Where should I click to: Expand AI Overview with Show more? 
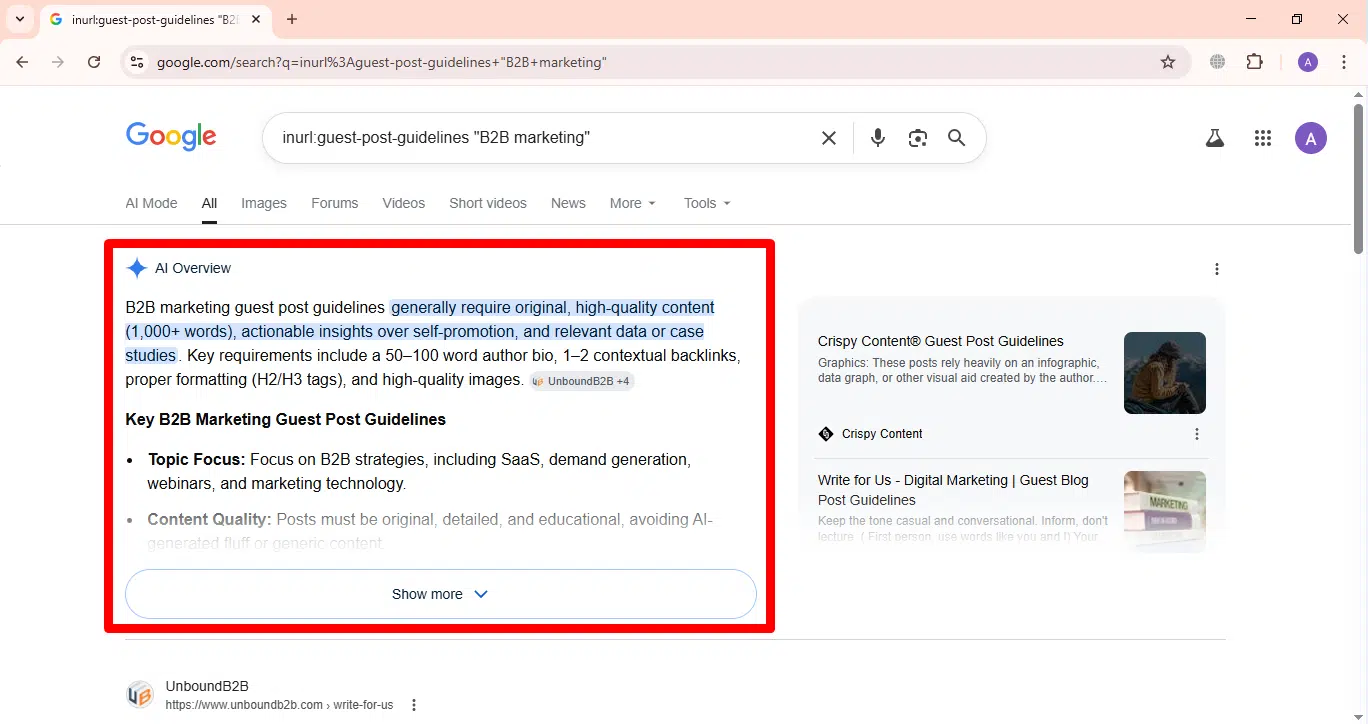440,594
